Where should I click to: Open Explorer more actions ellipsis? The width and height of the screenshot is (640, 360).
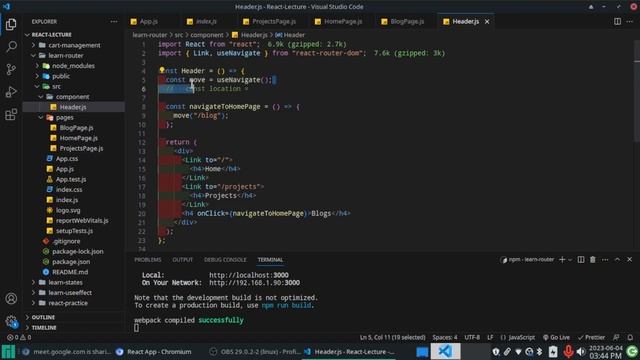113,22
